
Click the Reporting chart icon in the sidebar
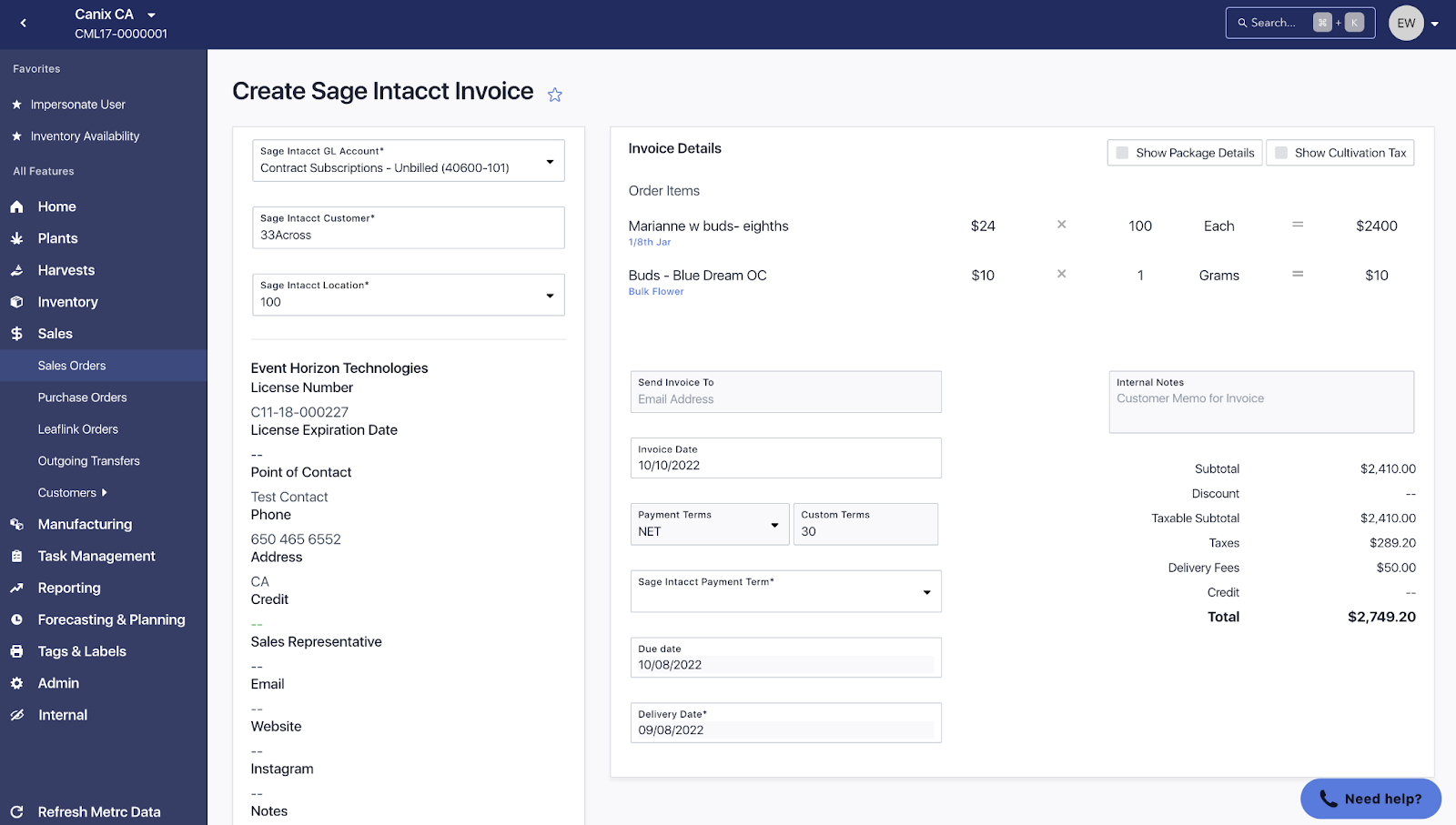[16, 589]
